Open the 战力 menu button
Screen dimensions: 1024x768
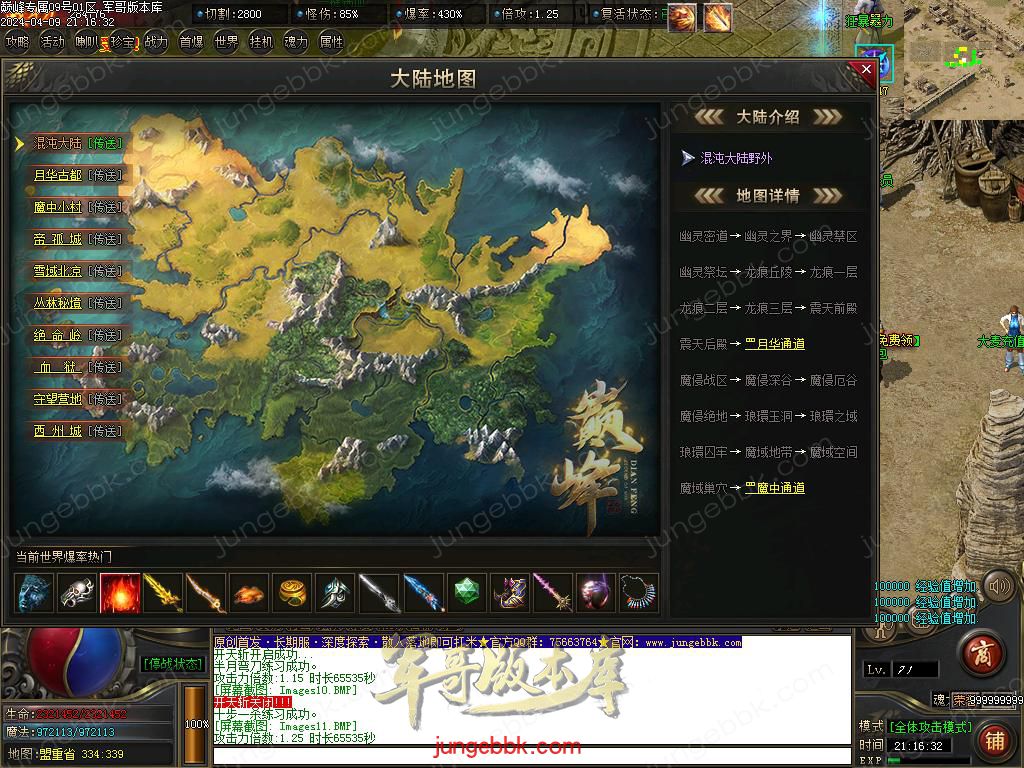[156, 42]
